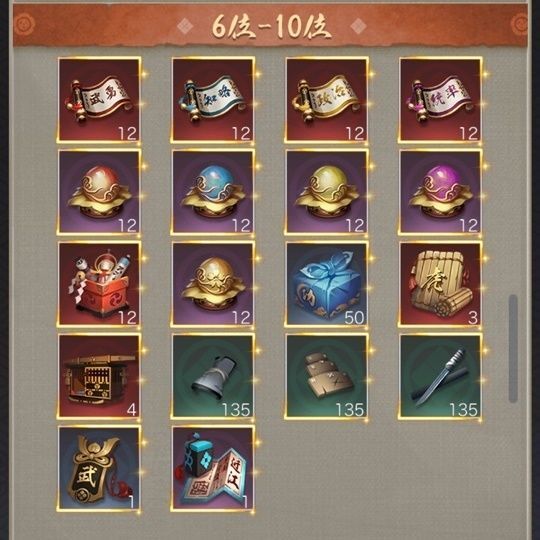
Task: Select the red orb reward item
Action: point(99,192)
